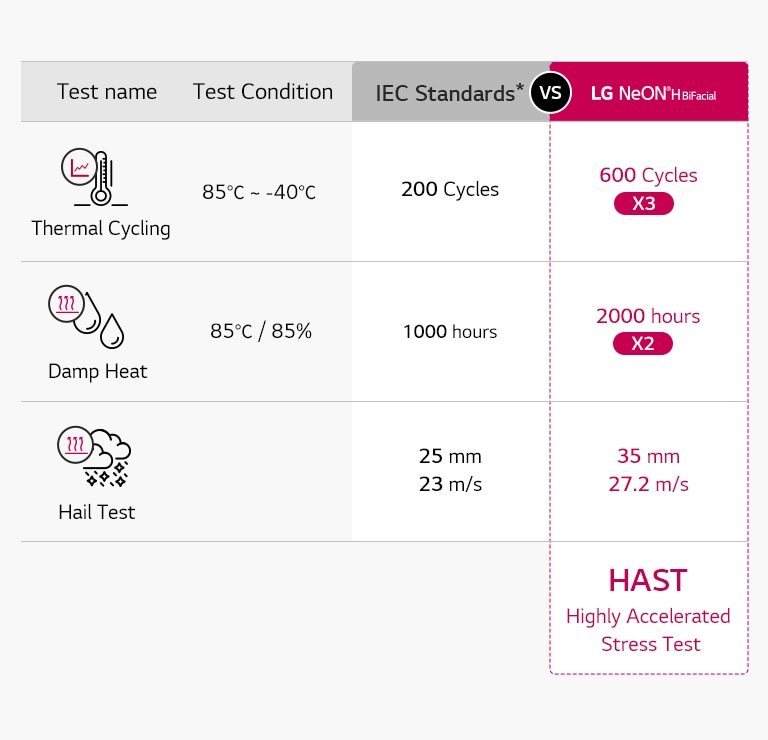Click the Damp Heat label

click(x=97, y=371)
